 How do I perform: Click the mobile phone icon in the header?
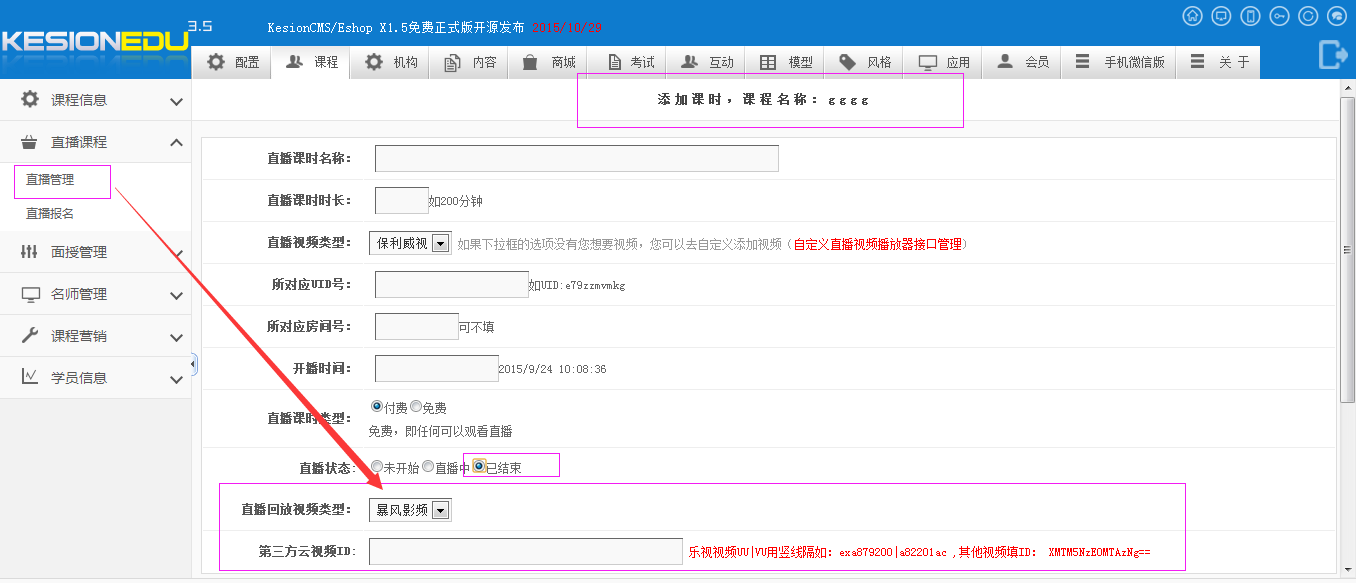pos(1250,16)
